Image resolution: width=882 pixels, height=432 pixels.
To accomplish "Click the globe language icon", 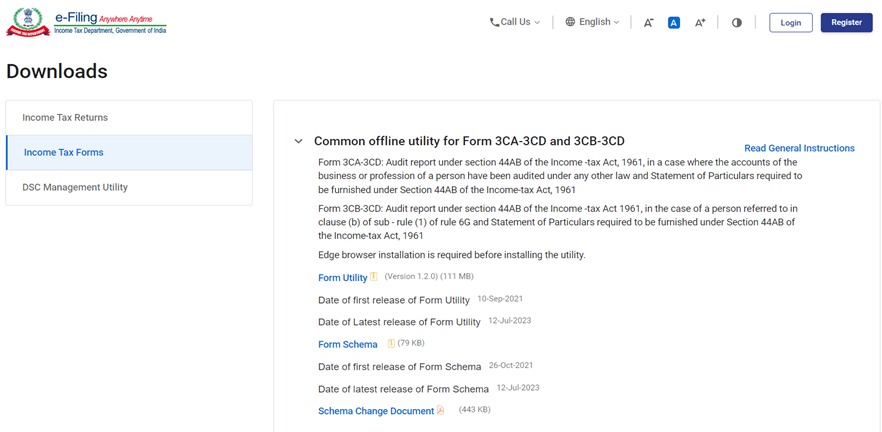I will [x=570, y=22].
